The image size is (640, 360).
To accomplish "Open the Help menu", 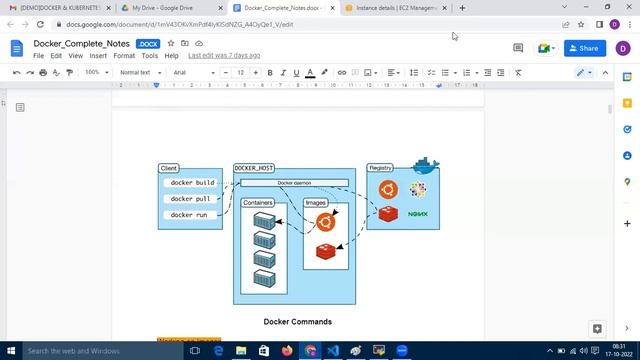I will 171,56.
